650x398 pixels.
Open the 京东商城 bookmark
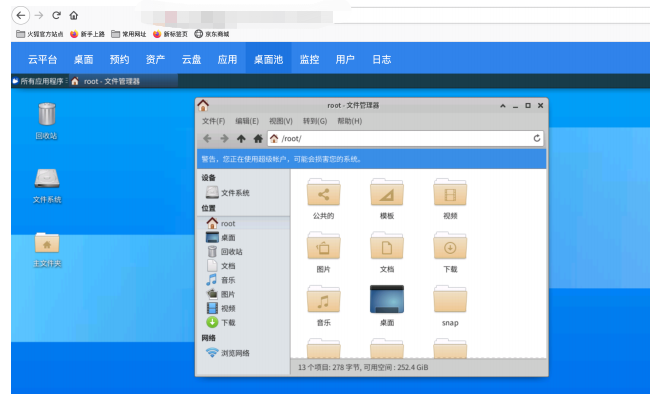(x=212, y=34)
